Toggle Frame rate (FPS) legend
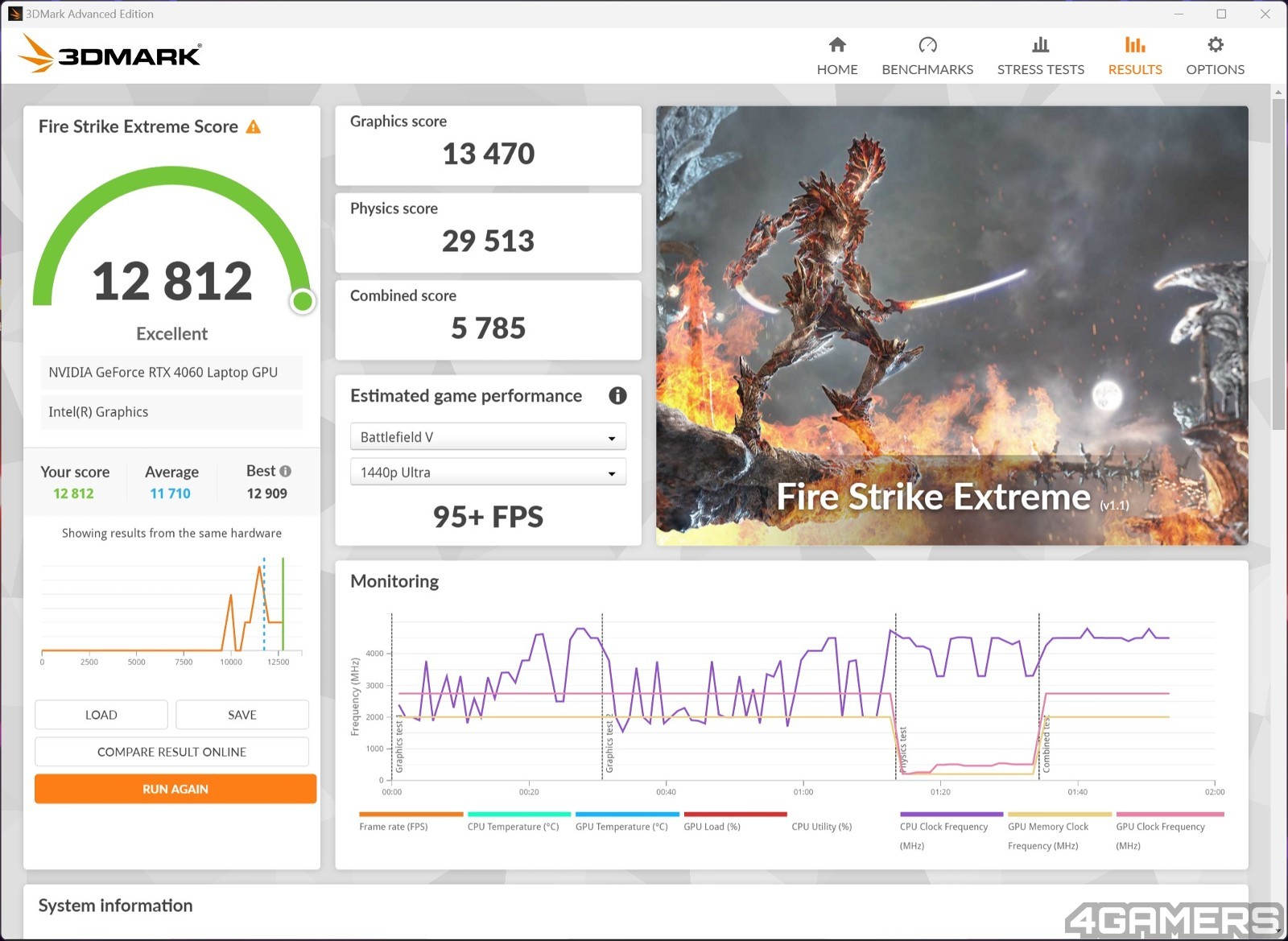1288x941 pixels. (x=394, y=827)
